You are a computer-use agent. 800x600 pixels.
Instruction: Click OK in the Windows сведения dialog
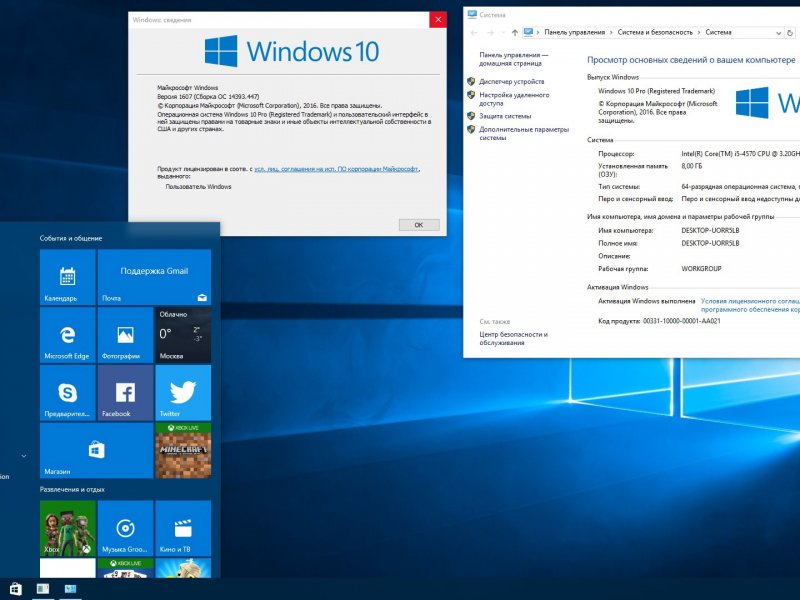tap(419, 224)
